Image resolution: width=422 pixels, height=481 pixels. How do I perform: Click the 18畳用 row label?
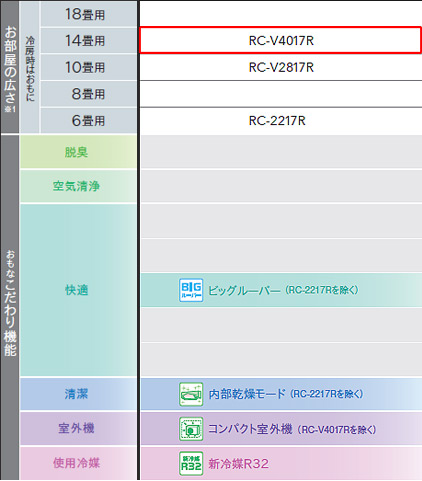pyautogui.click(x=88, y=14)
